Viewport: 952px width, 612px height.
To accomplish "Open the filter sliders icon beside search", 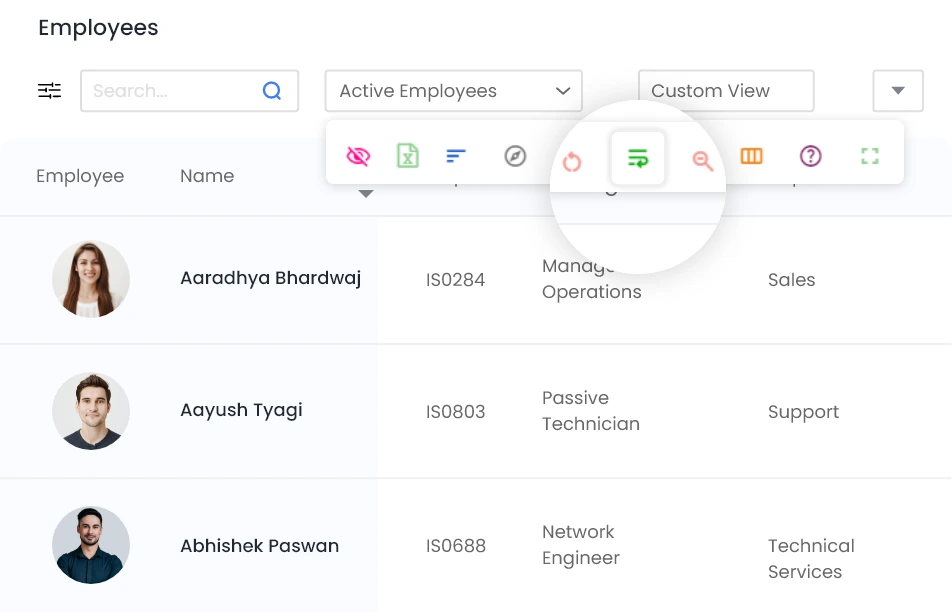I will point(50,91).
